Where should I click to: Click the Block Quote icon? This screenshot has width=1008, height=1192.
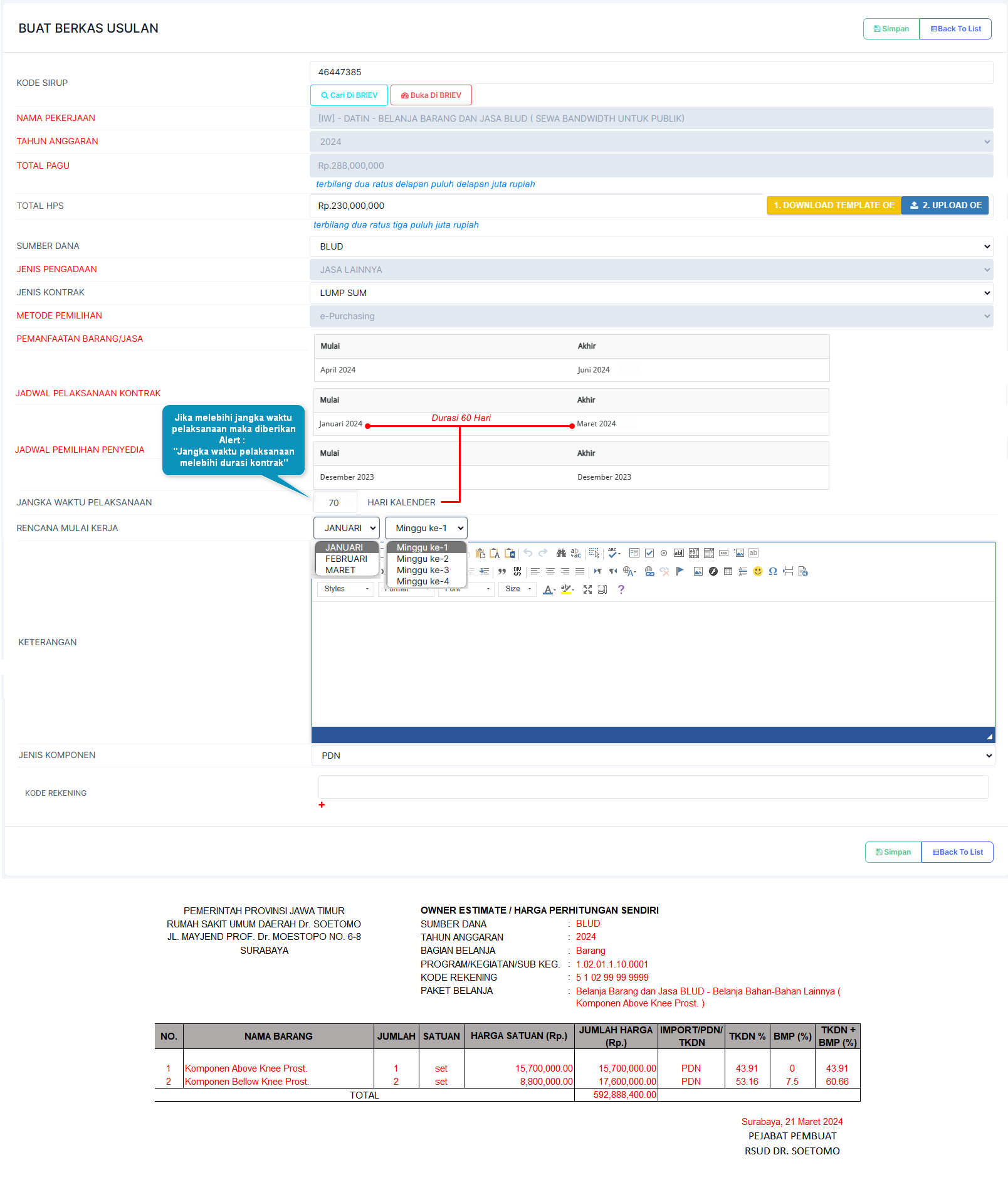pos(502,571)
